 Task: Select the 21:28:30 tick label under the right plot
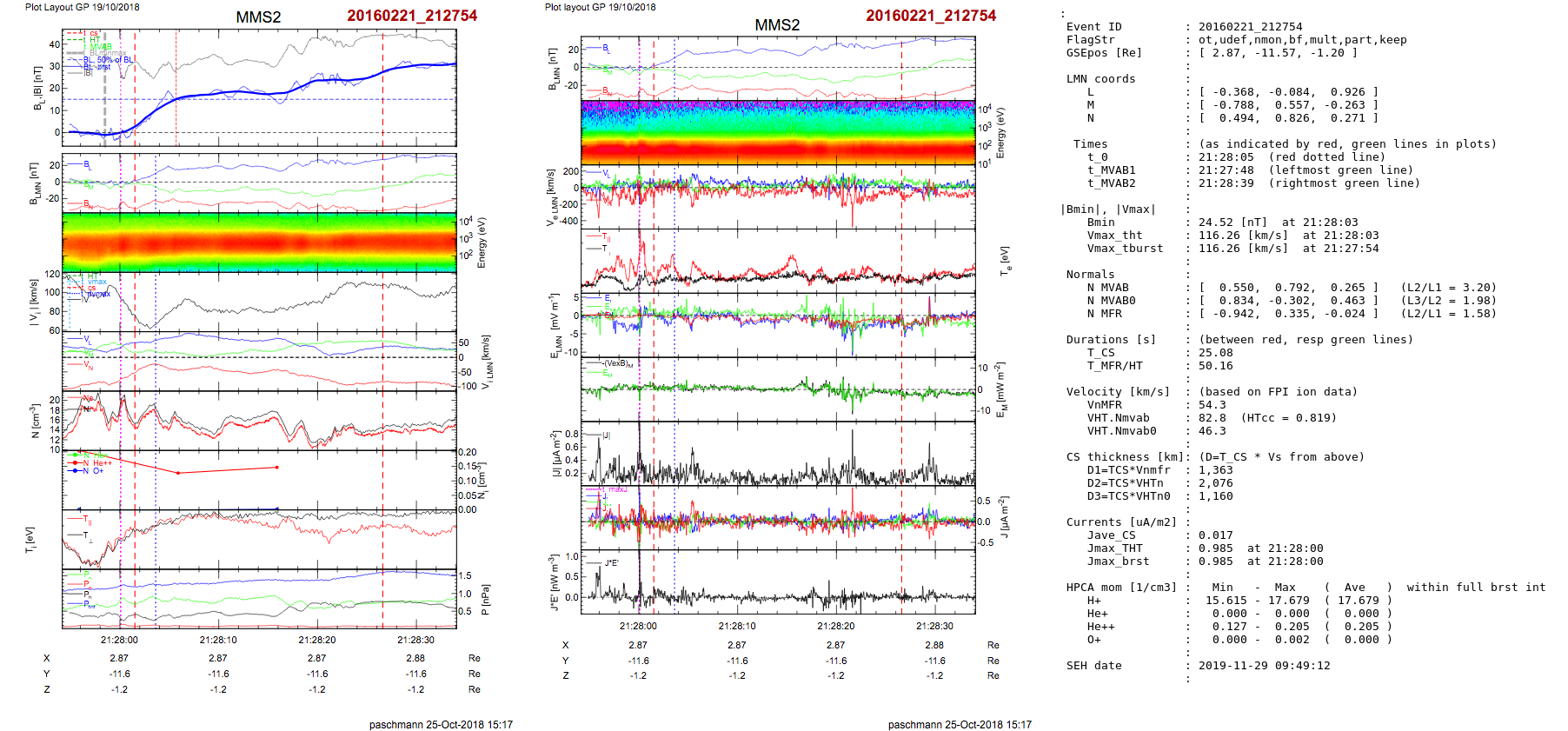coord(934,626)
